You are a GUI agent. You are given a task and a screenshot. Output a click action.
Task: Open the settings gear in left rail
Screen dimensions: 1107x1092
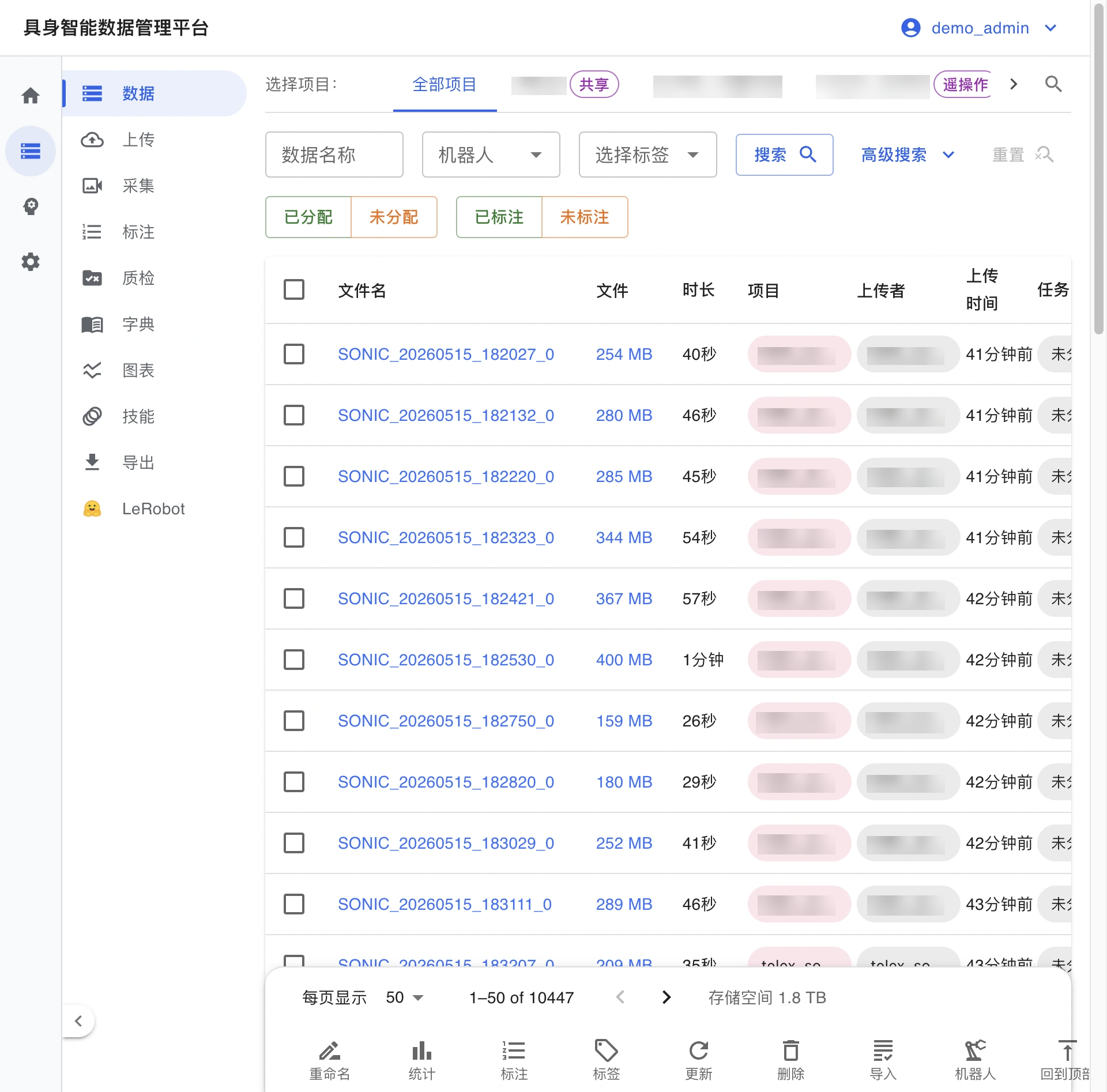(x=31, y=262)
